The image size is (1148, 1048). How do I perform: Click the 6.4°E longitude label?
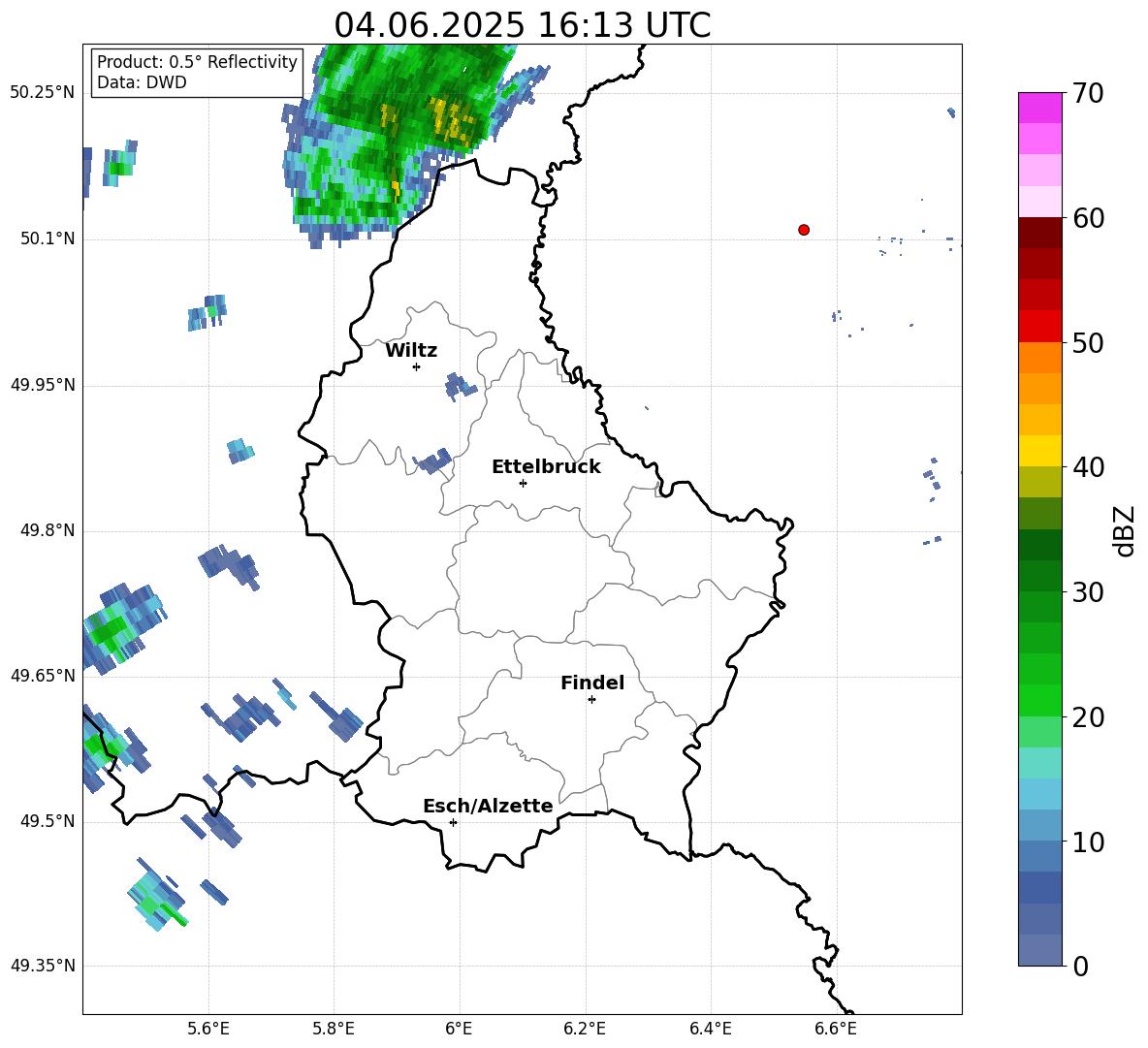pos(710,1029)
